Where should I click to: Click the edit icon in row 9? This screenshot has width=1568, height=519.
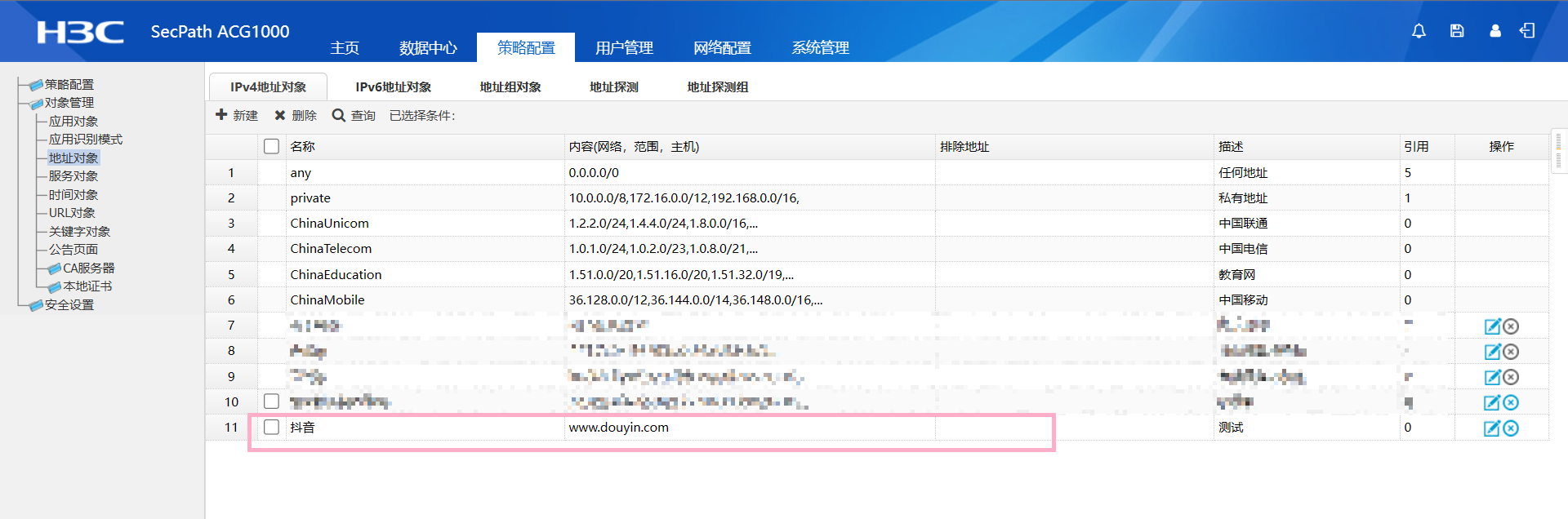[x=1492, y=377]
